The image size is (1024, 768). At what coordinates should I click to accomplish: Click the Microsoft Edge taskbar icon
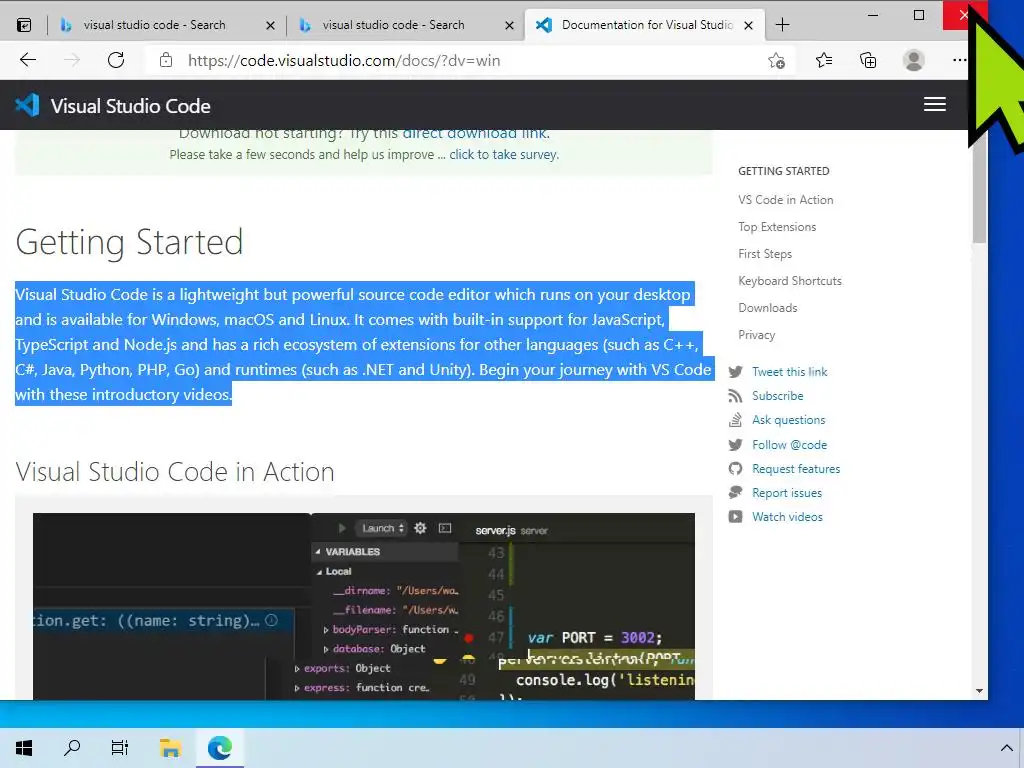click(x=219, y=748)
